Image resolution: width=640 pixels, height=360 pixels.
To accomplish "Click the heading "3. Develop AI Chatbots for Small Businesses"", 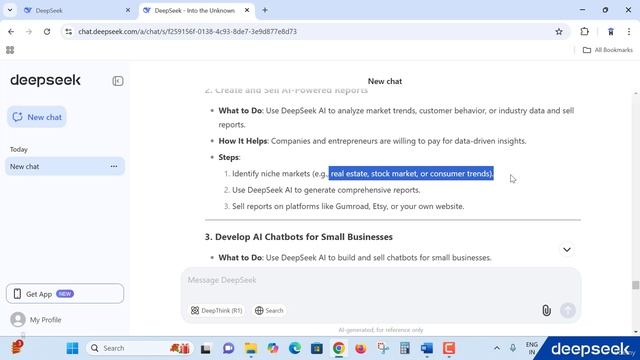I will coord(299,237).
